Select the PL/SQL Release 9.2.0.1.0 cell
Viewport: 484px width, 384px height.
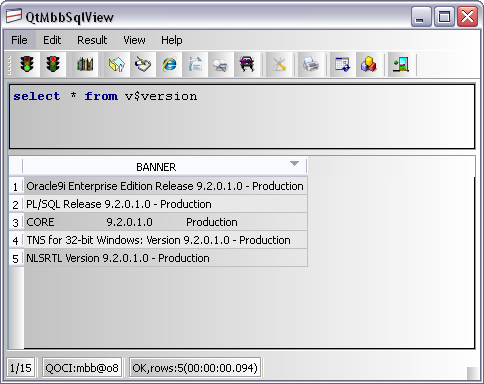165,204
